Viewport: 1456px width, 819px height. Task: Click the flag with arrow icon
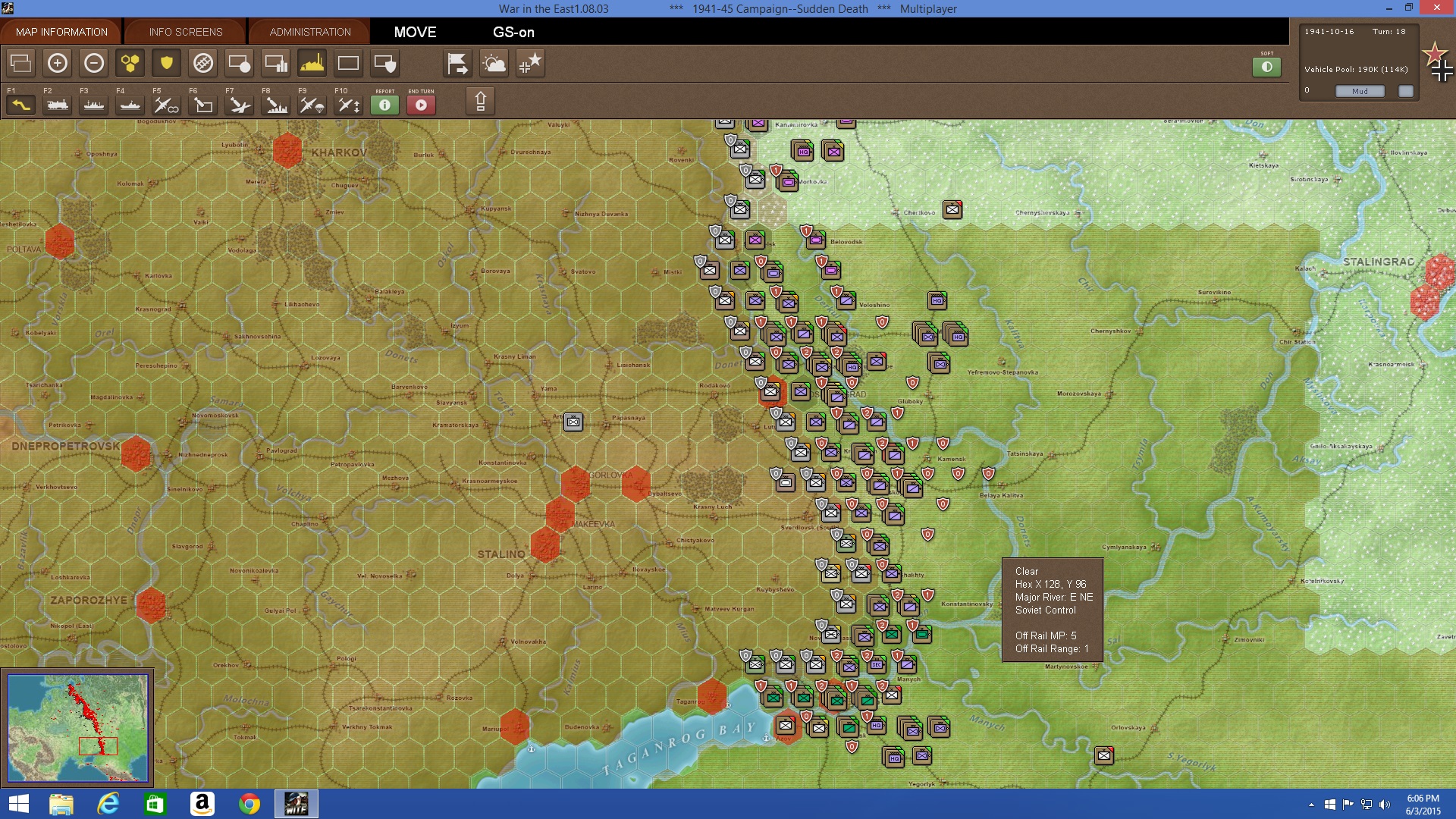pos(457,63)
